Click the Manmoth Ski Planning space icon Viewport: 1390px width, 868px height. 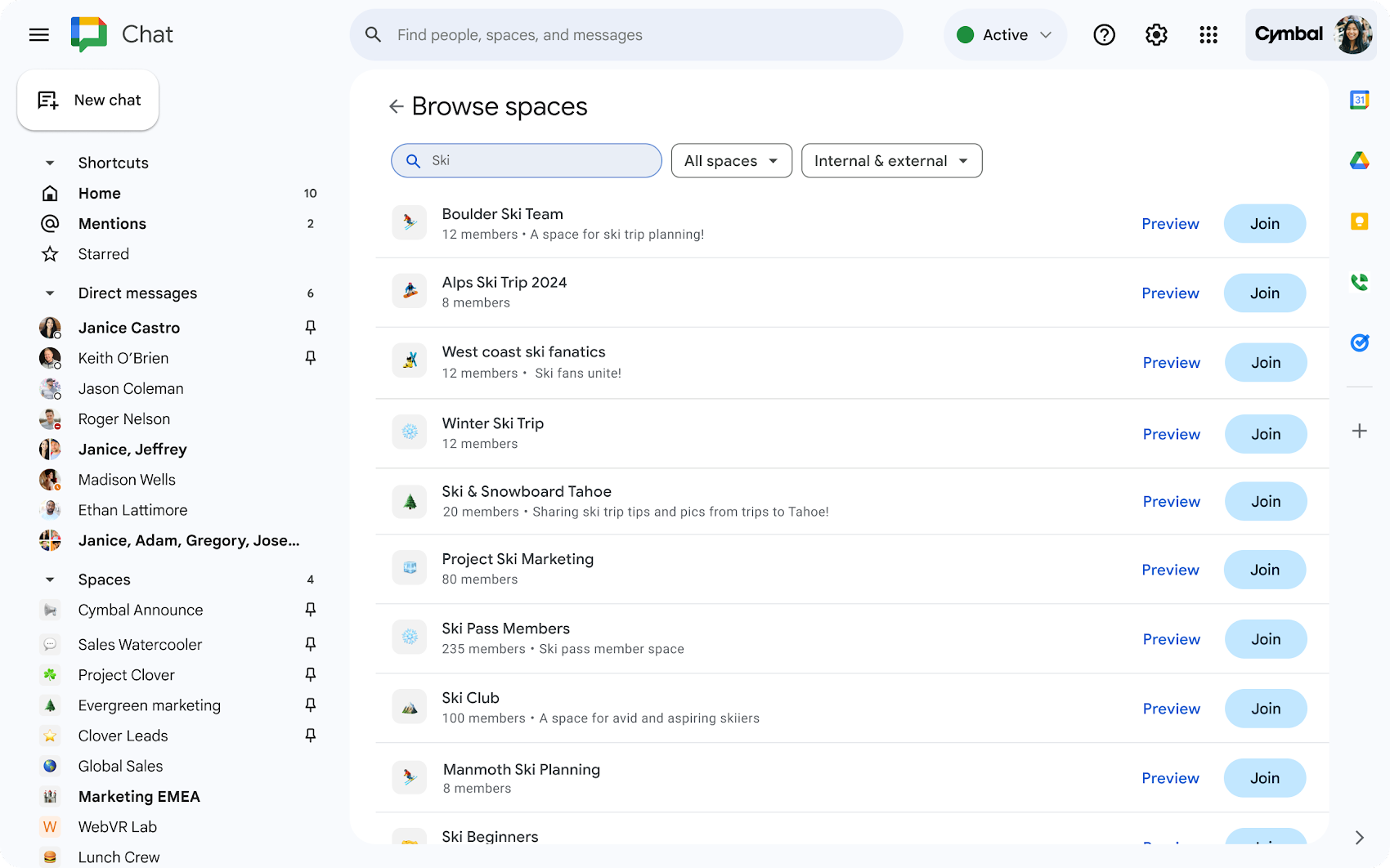pyautogui.click(x=410, y=777)
